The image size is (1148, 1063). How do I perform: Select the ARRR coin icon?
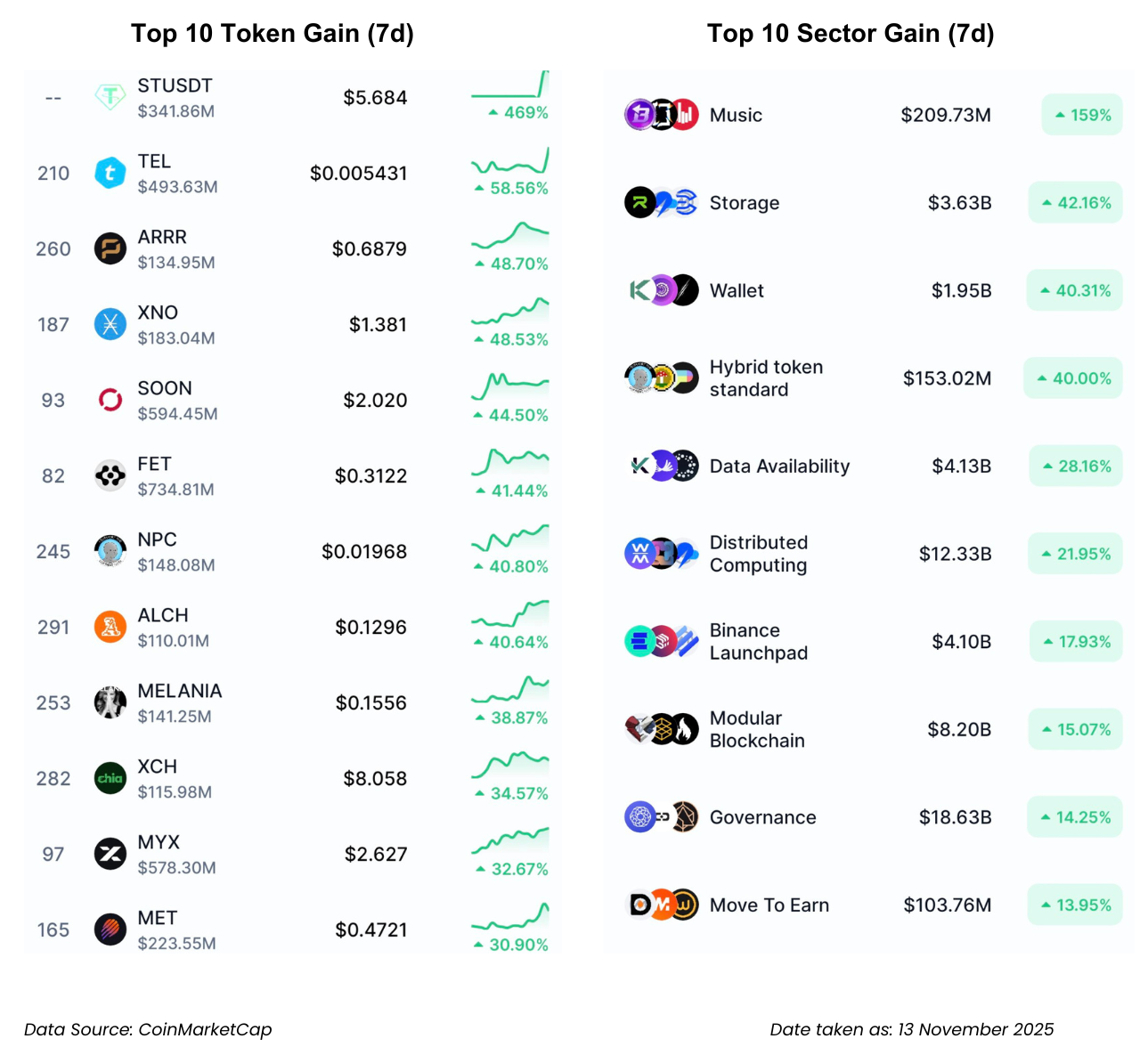point(110,248)
